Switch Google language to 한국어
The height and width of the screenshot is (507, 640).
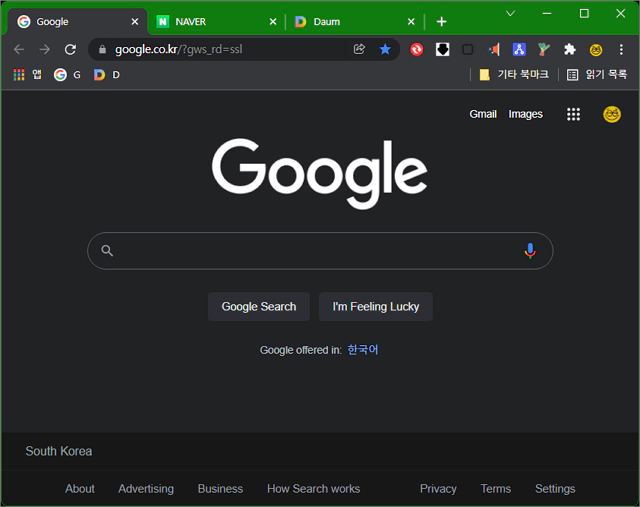363,350
